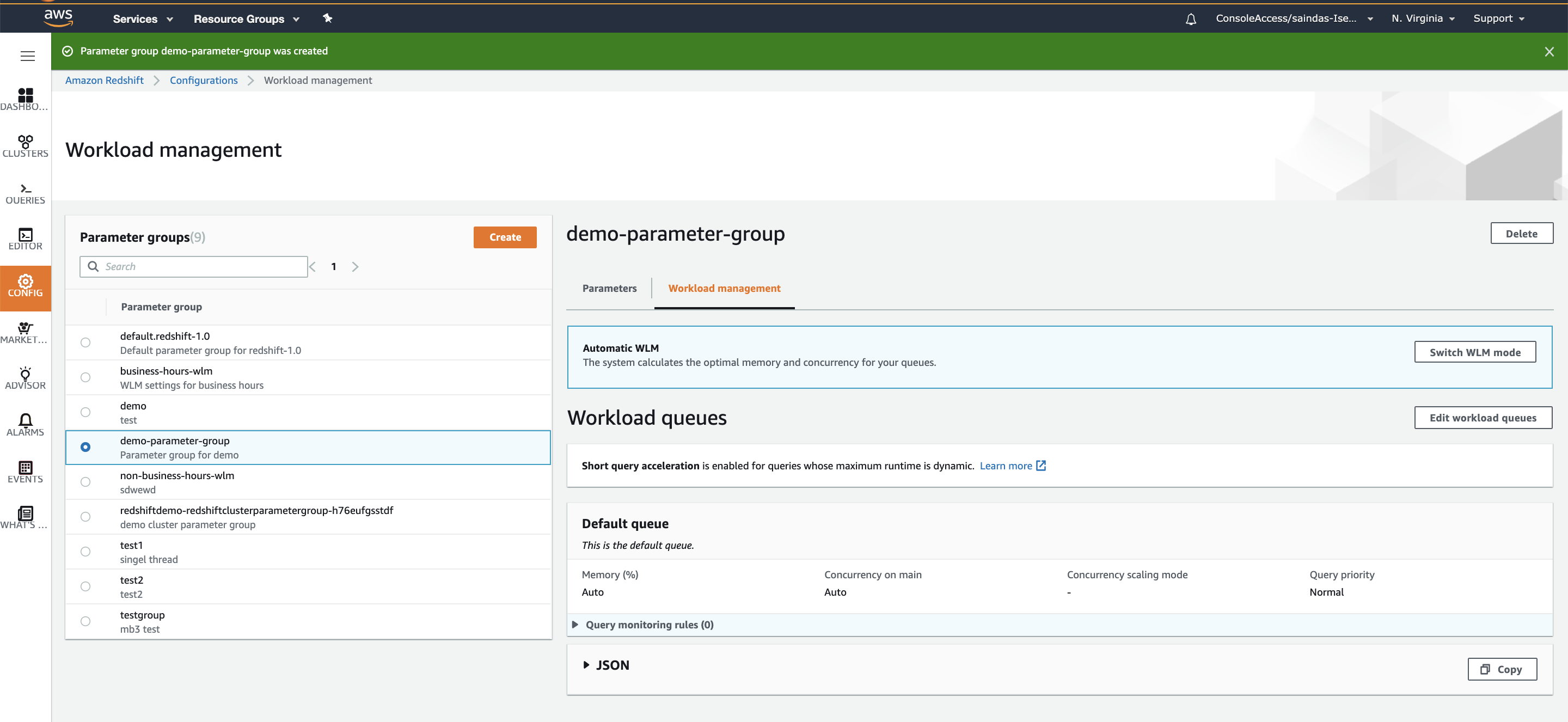Click 'WLM settings for business hours' text
The height and width of the screenshot is (722, 1568).
192,386
